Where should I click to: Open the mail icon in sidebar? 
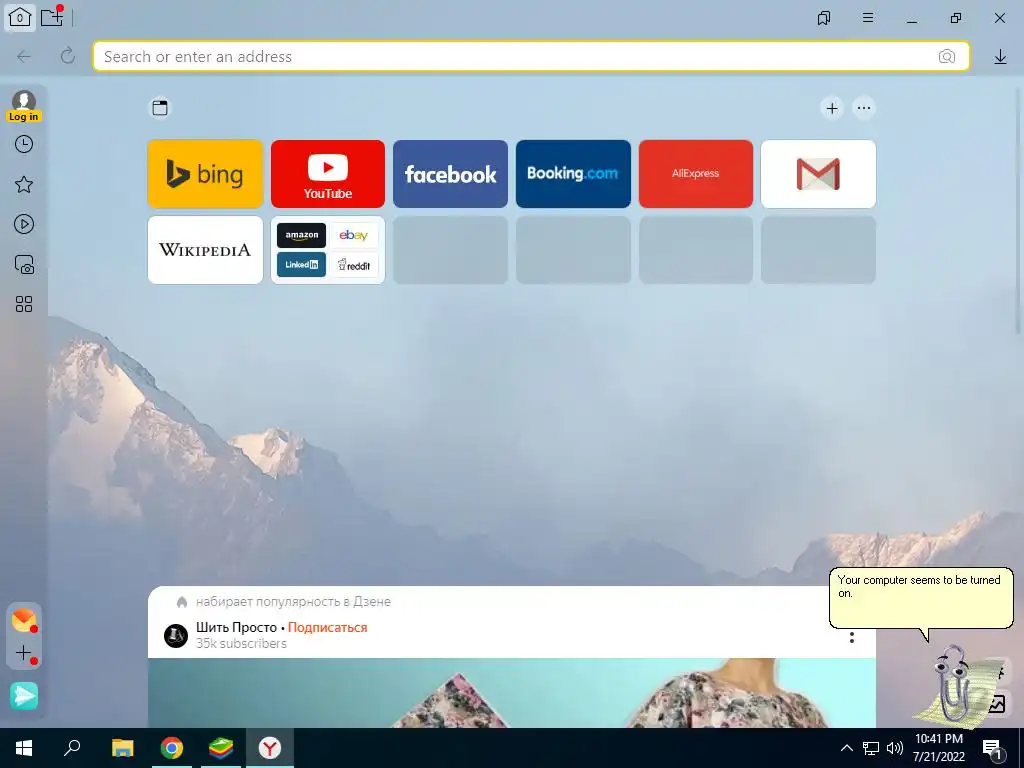click(x=24, y=620)
